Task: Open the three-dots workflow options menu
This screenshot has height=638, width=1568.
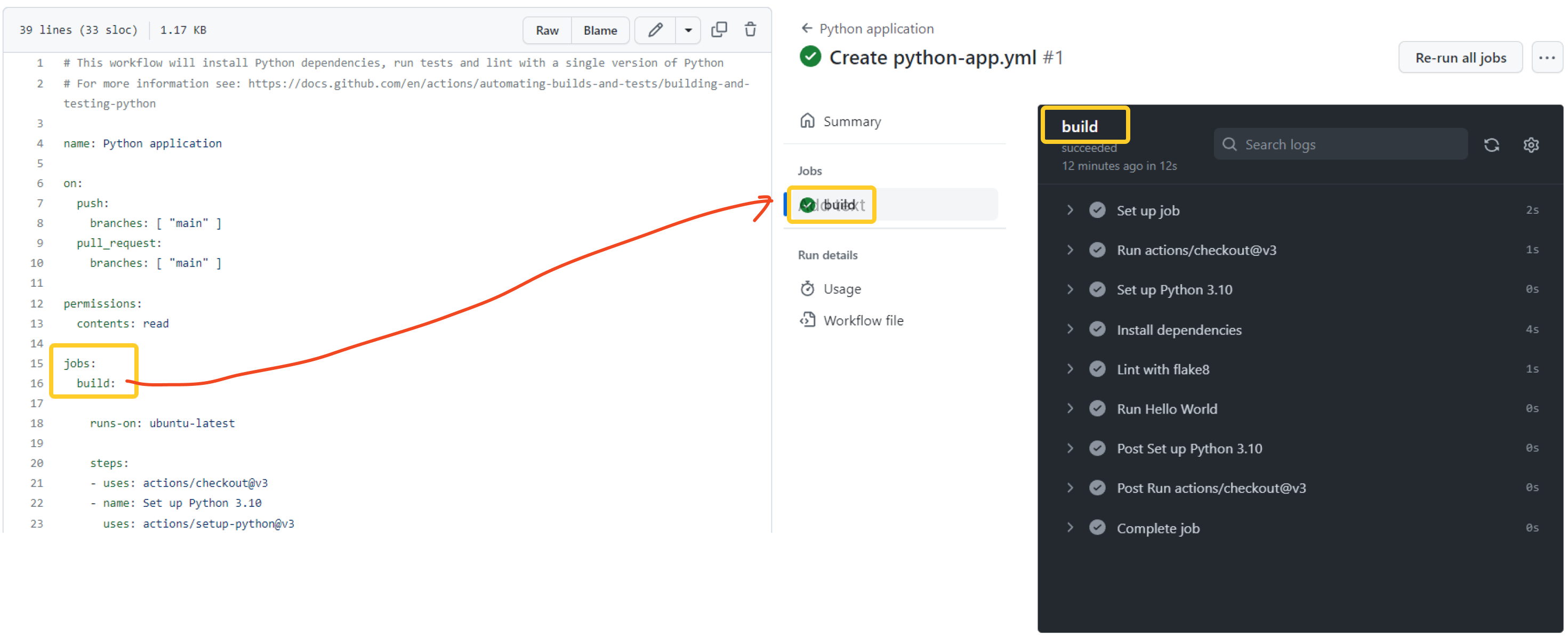Action: tap(1546, 58)
